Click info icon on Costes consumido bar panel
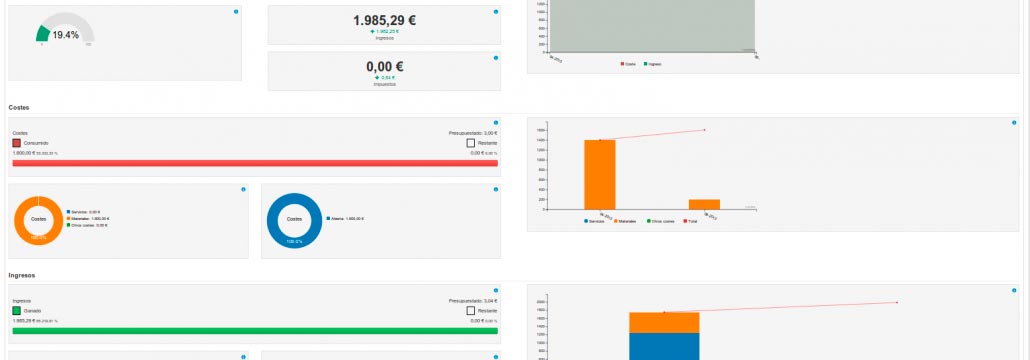Screen dimensions: 1030x360 pos(495,123)
